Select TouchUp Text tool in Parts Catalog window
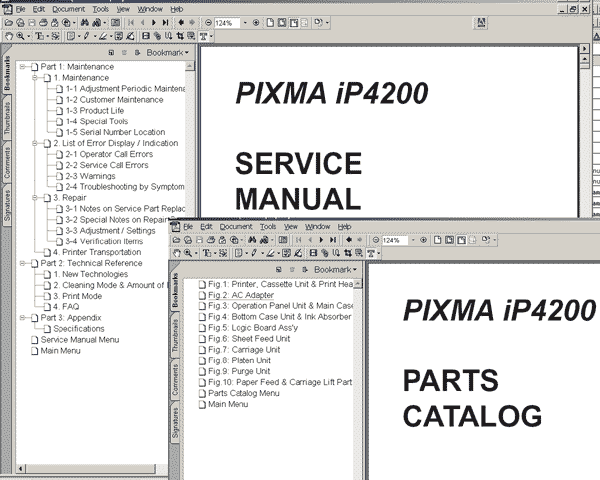Image resolution: width=600 pixels, height=480 pixels. coord(371,253)
